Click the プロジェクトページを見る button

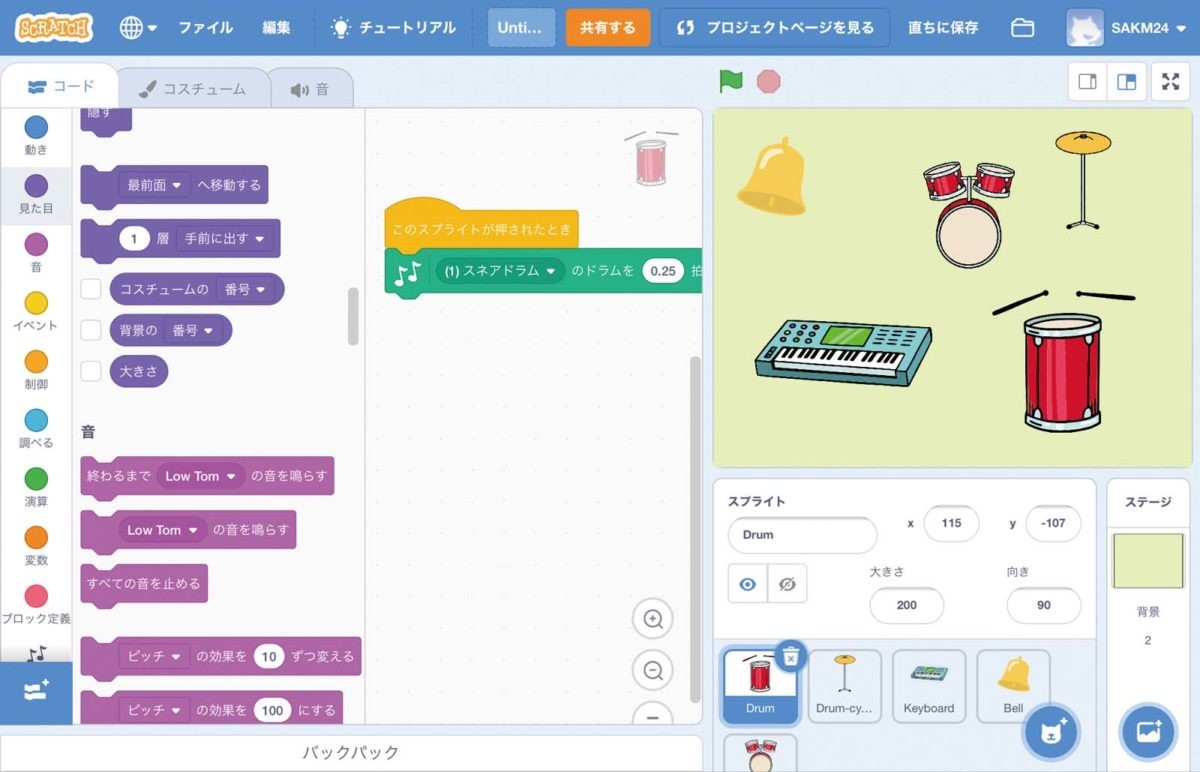click(774, 28)
